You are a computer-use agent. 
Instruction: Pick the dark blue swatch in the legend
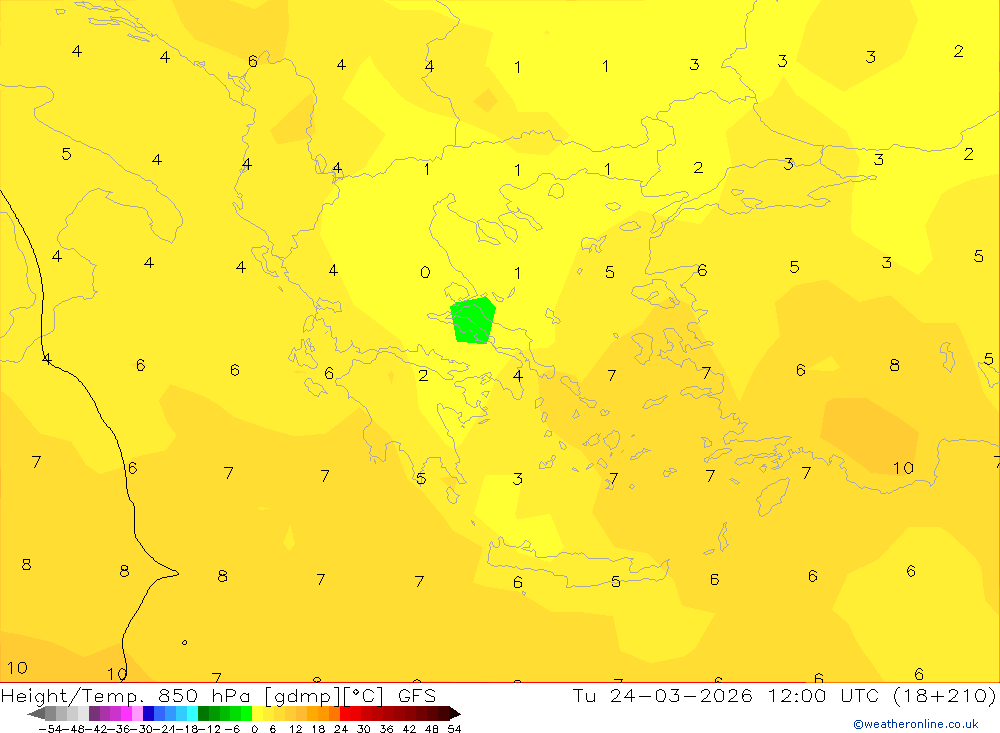point(148,714)
